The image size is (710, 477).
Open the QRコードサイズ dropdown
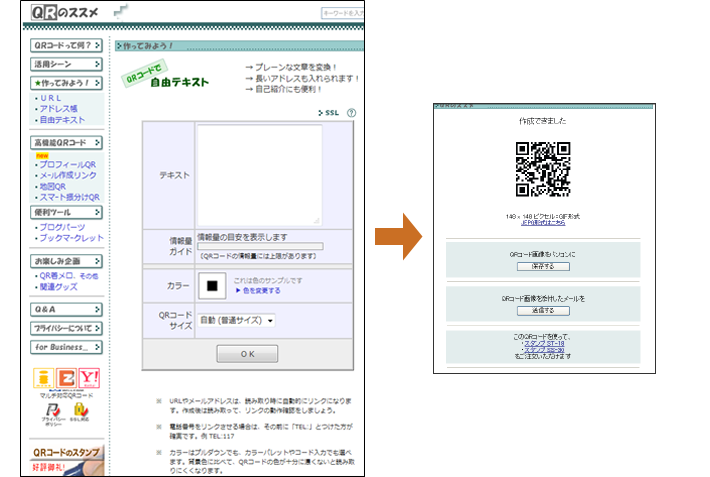click(x=236, y=321)
